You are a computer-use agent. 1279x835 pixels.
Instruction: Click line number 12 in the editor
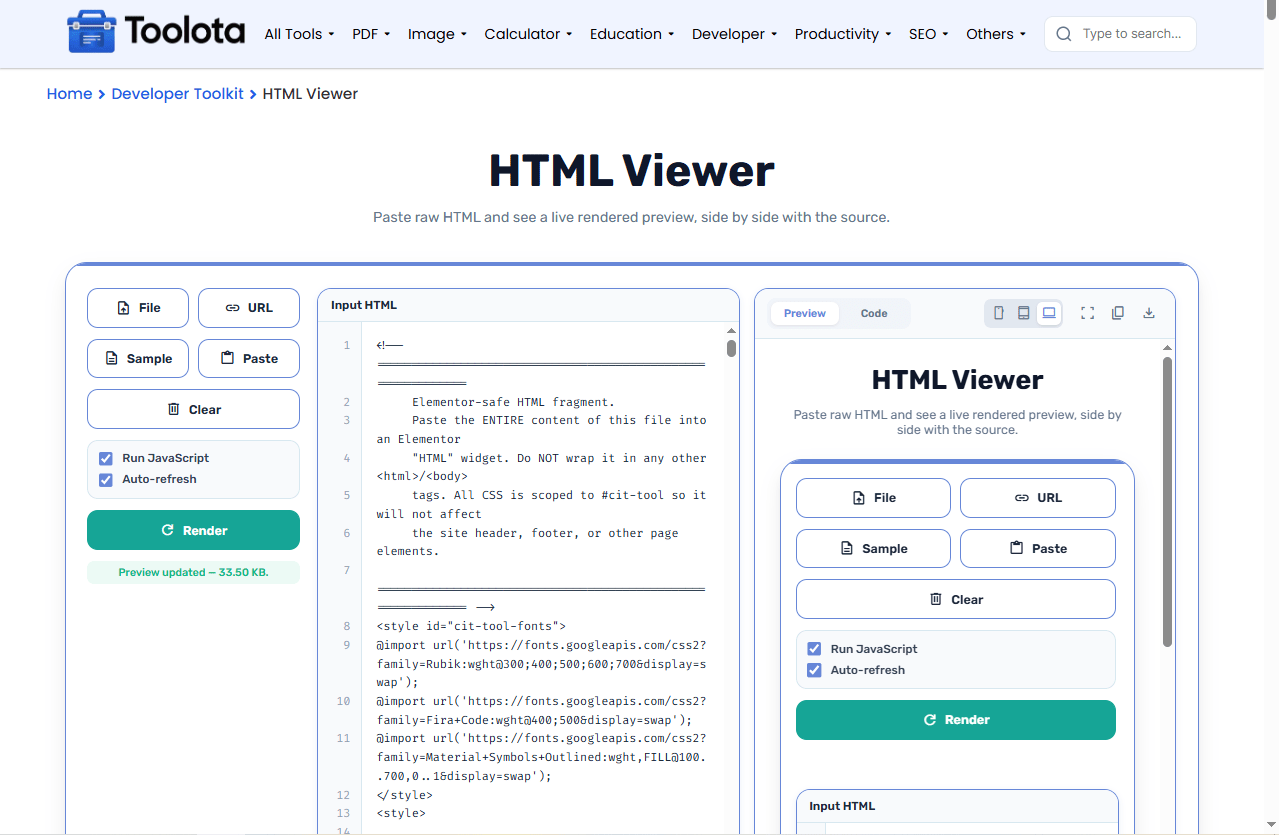pyautogui.click(x=345, y=795)
